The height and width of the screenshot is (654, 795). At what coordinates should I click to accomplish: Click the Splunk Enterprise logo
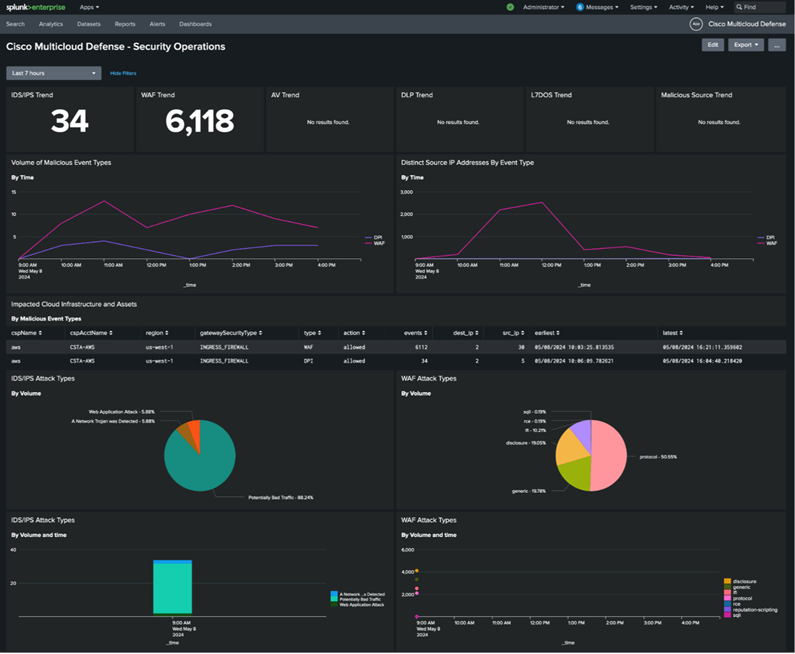point(35,7)
